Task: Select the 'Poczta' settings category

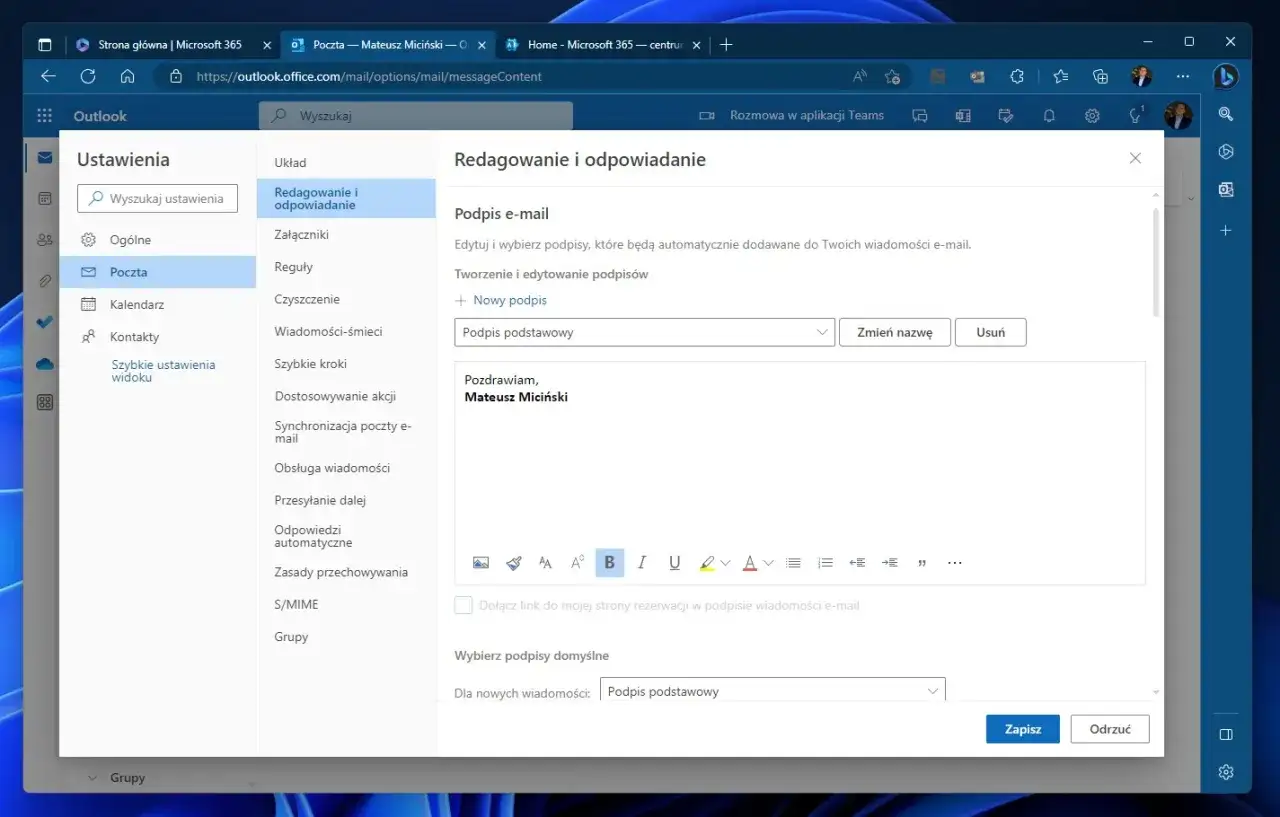Action: click(x=157, y=272)
